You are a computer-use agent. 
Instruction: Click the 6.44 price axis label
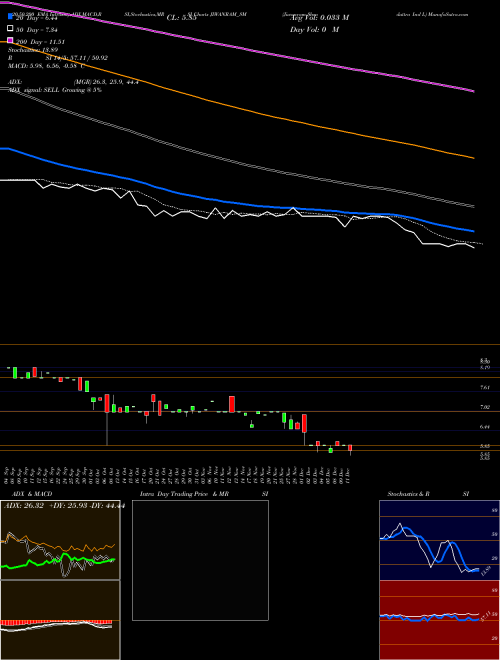[485, 427]
